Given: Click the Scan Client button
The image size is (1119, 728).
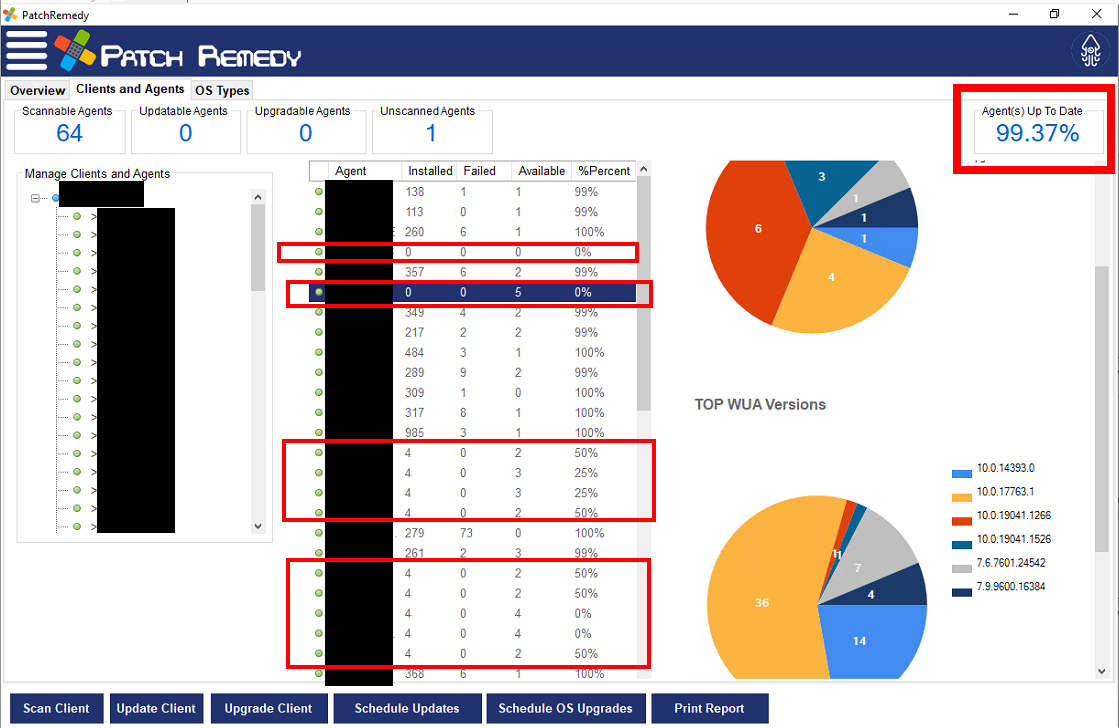Looking at the screenshot, I should click(x=56, y=709).
